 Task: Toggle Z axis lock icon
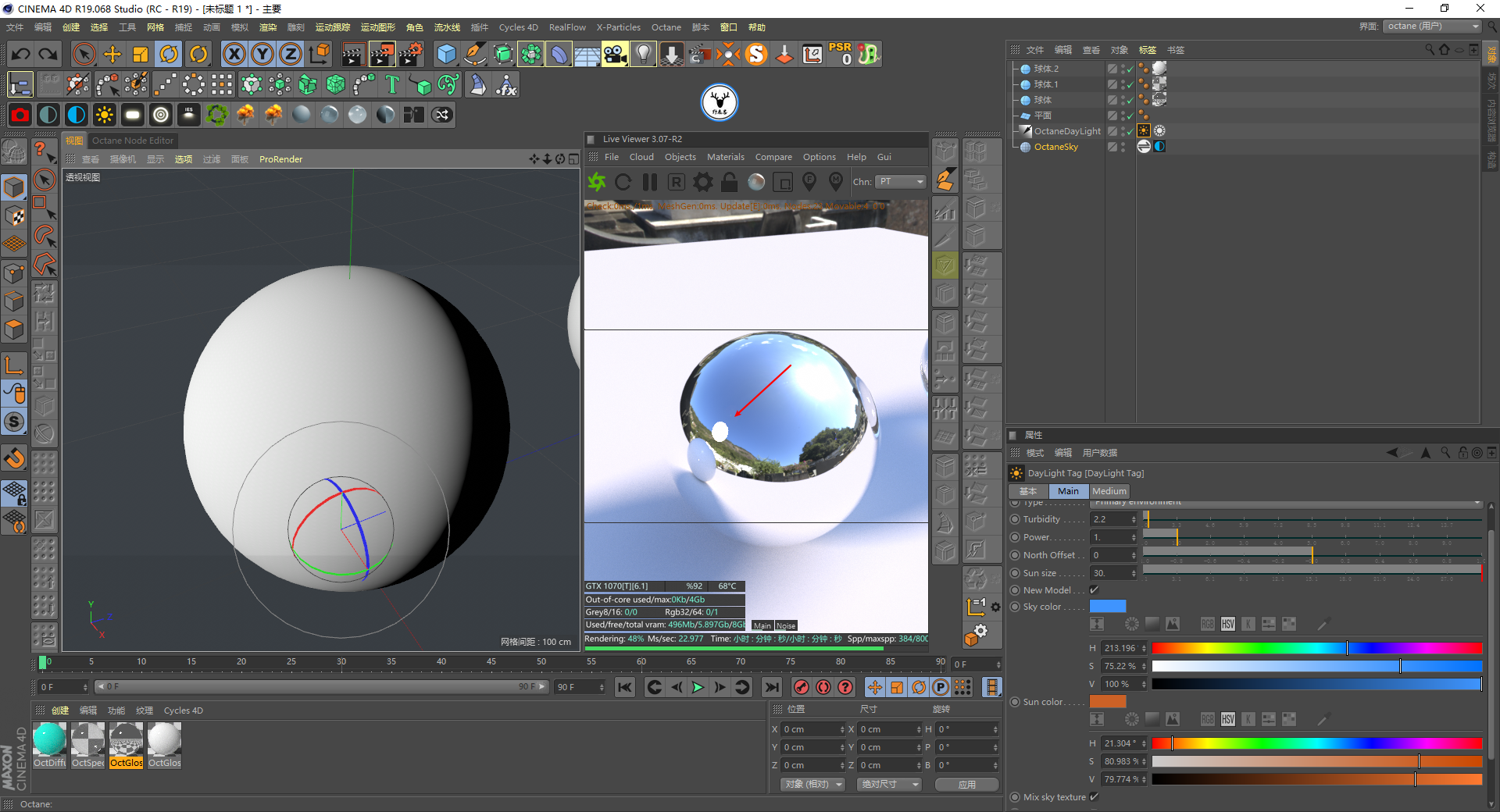[291, 54]
